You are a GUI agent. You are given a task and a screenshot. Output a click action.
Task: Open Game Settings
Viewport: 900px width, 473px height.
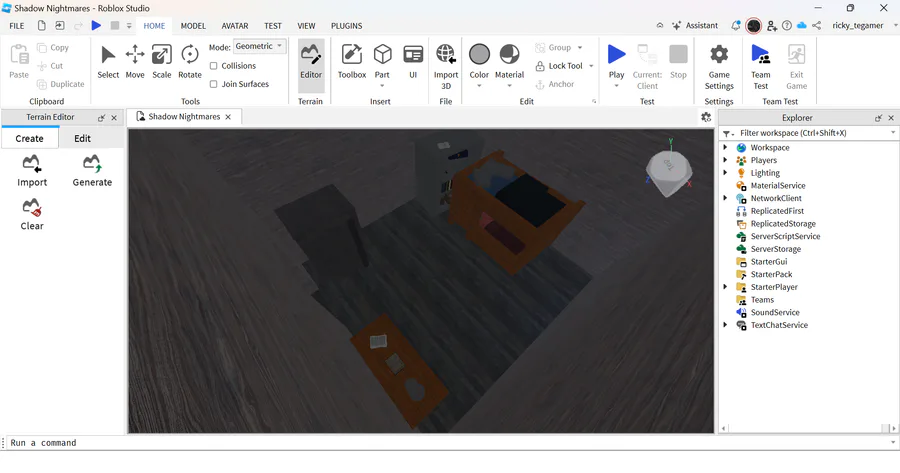719,67
